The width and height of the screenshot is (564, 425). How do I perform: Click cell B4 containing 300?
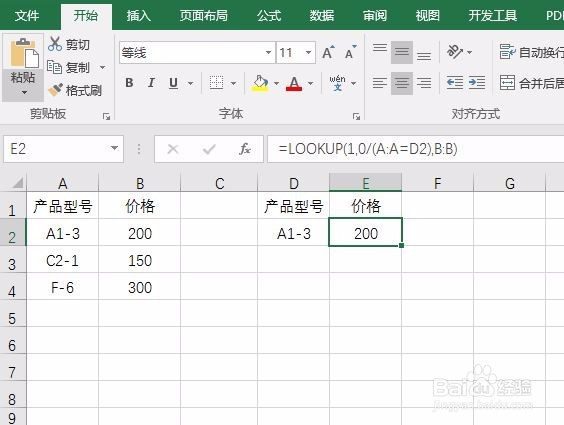[140, 287]
